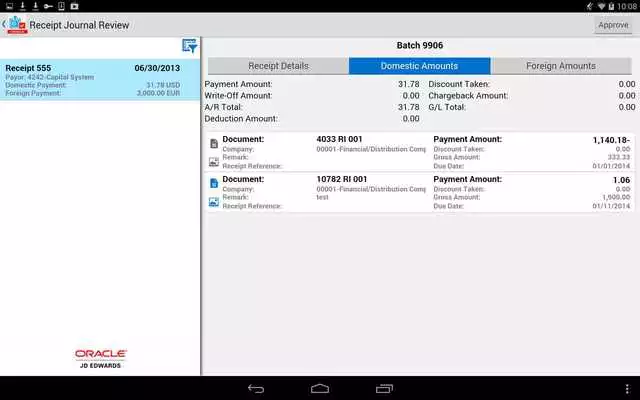The width and height of the screenshot is (640, 400).
Task: Tap the due date 01/11/2014
Action: (x=611, y=206)
